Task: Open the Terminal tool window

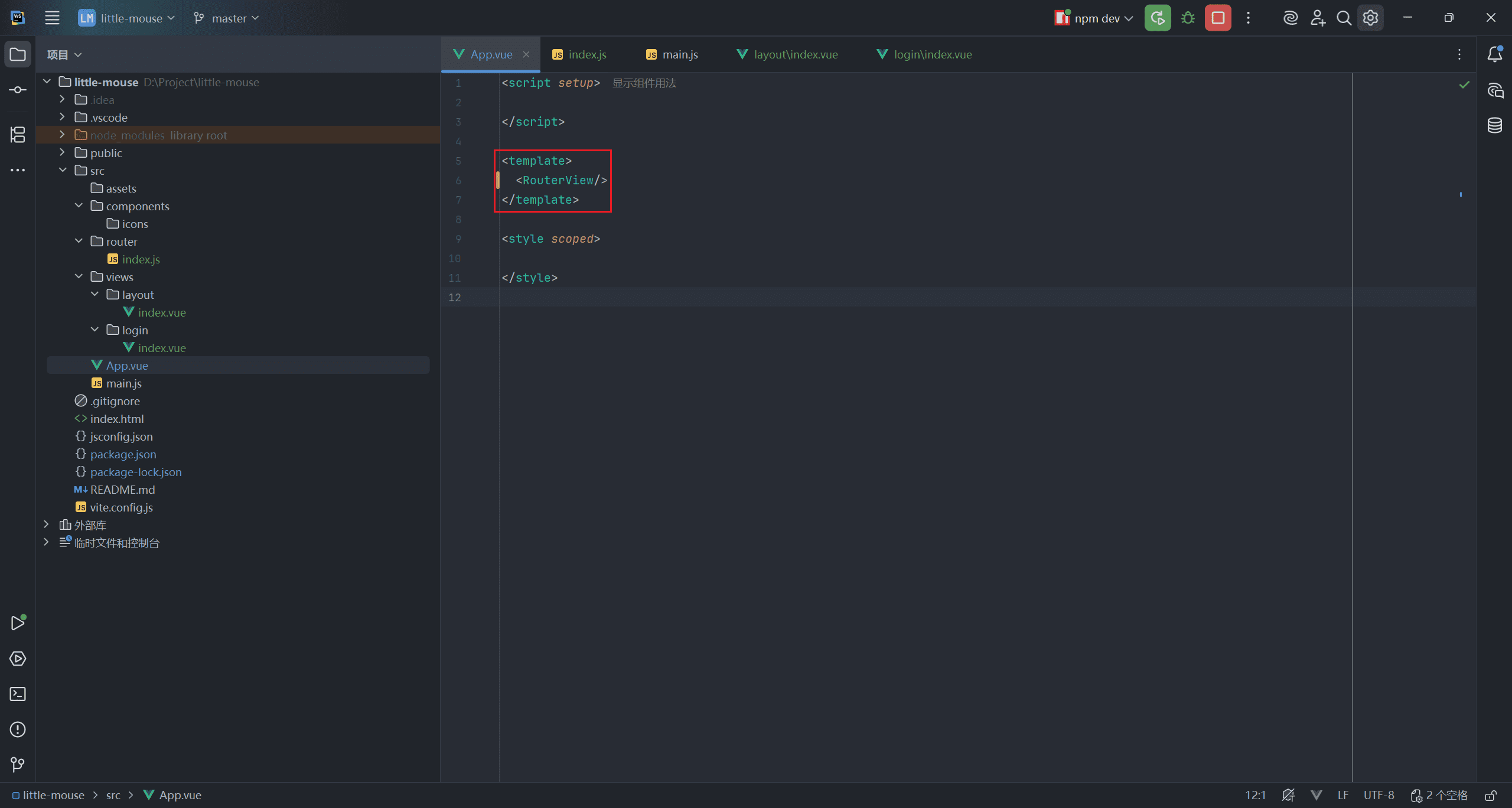Action: click(18, 694)
